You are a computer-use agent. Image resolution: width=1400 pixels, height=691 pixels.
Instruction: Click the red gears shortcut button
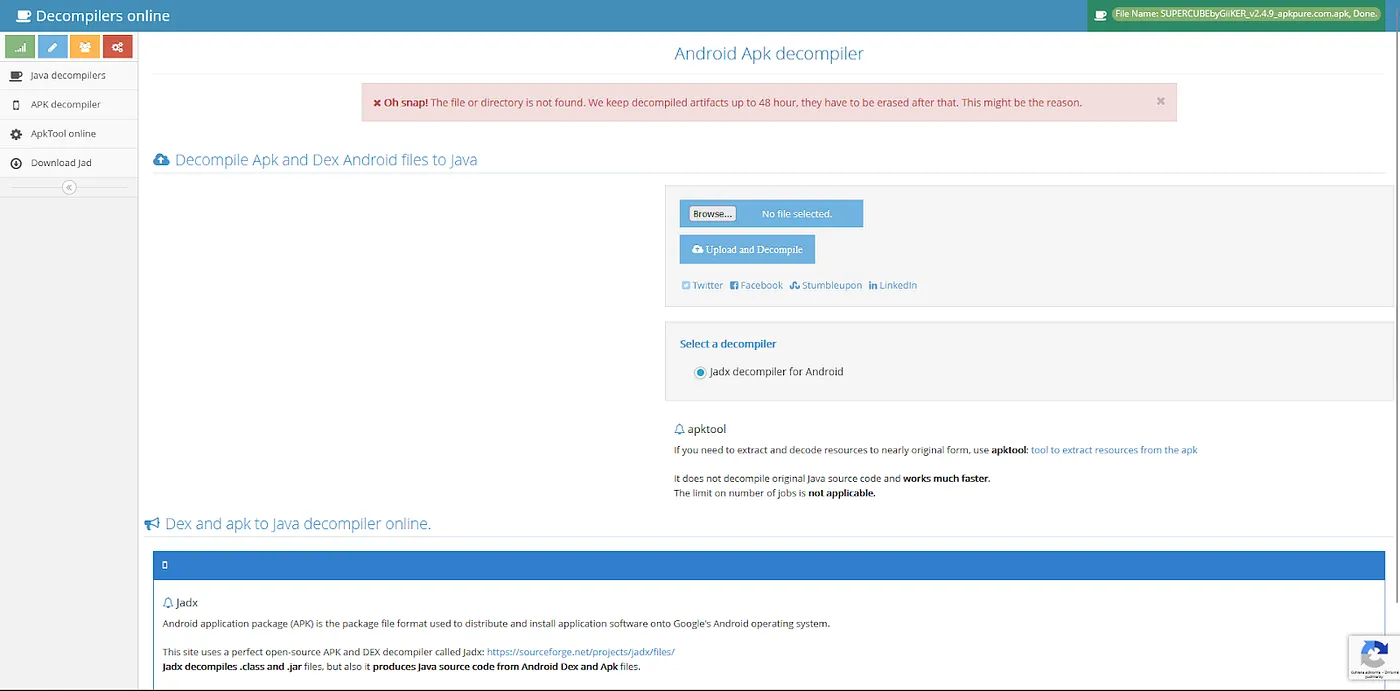coord(117,46)
